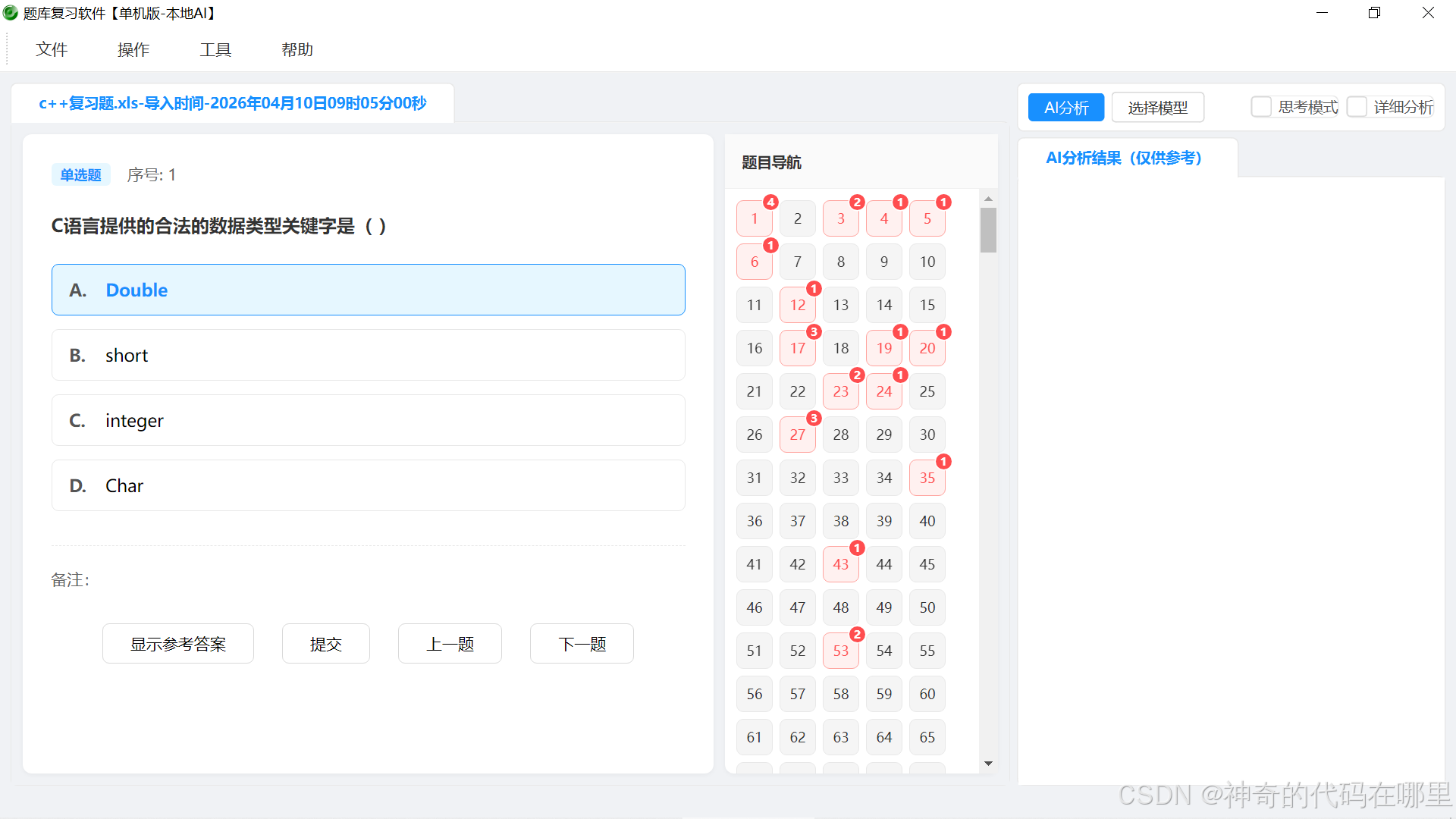Image resolution: width=1456 pixels, height=819 pixels.
Task: Click the question text C语言提供的合法的数据类型关键字是
Action: [218, 226]
